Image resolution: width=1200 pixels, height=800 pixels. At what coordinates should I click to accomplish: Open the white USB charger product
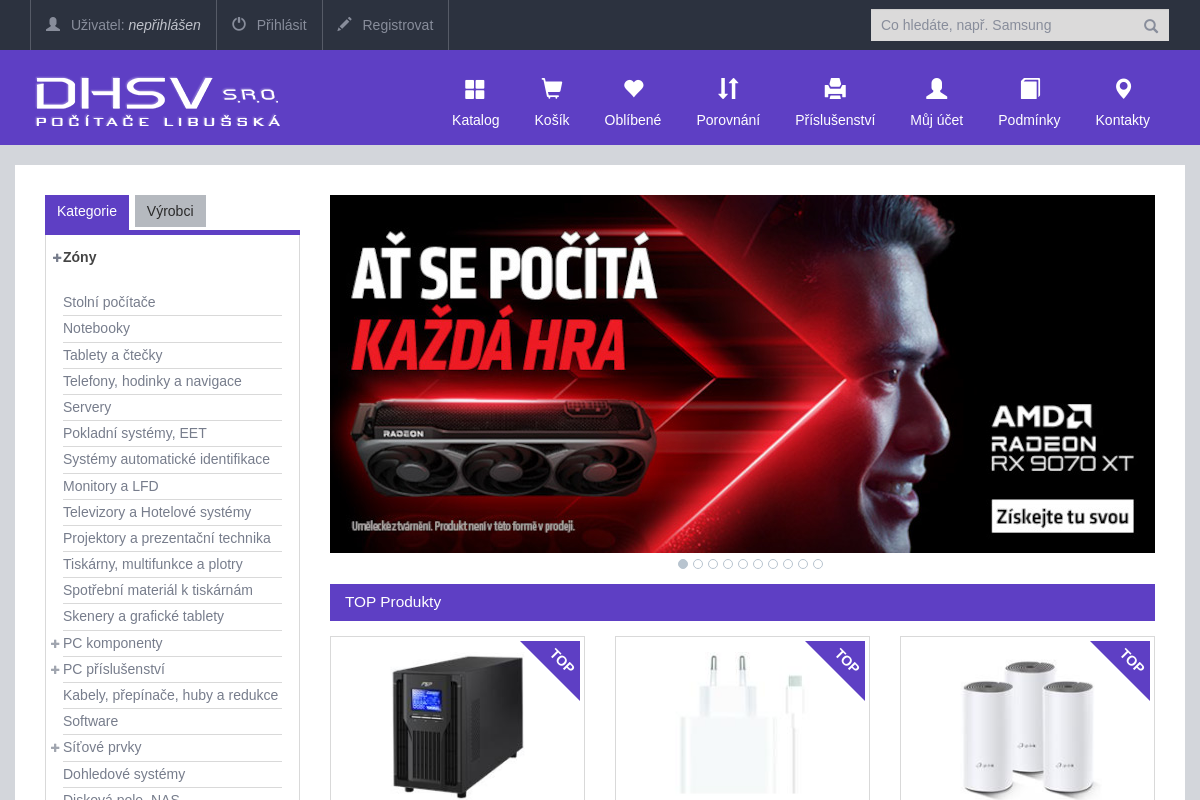pos(742,726)
